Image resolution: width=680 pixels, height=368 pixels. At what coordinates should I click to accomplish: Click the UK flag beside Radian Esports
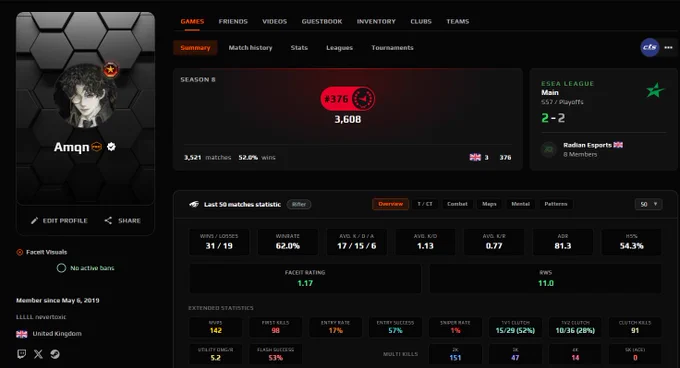click(618, 145)
